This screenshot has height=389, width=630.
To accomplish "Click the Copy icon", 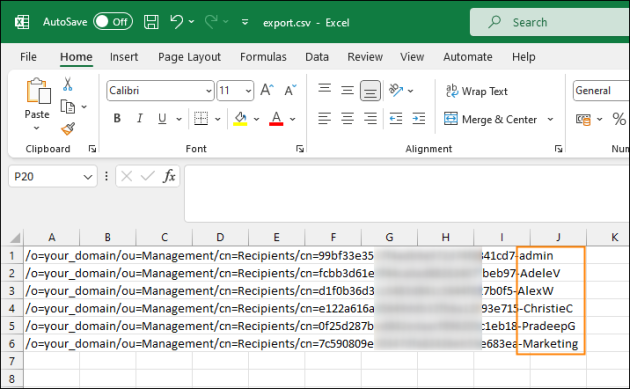I will click(68, 106).
